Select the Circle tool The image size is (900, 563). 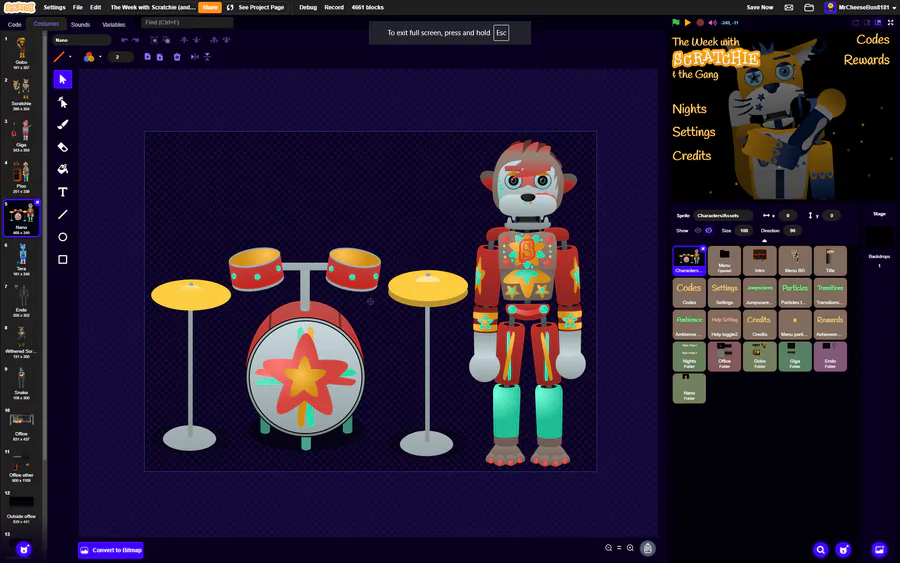coord(63,237)
